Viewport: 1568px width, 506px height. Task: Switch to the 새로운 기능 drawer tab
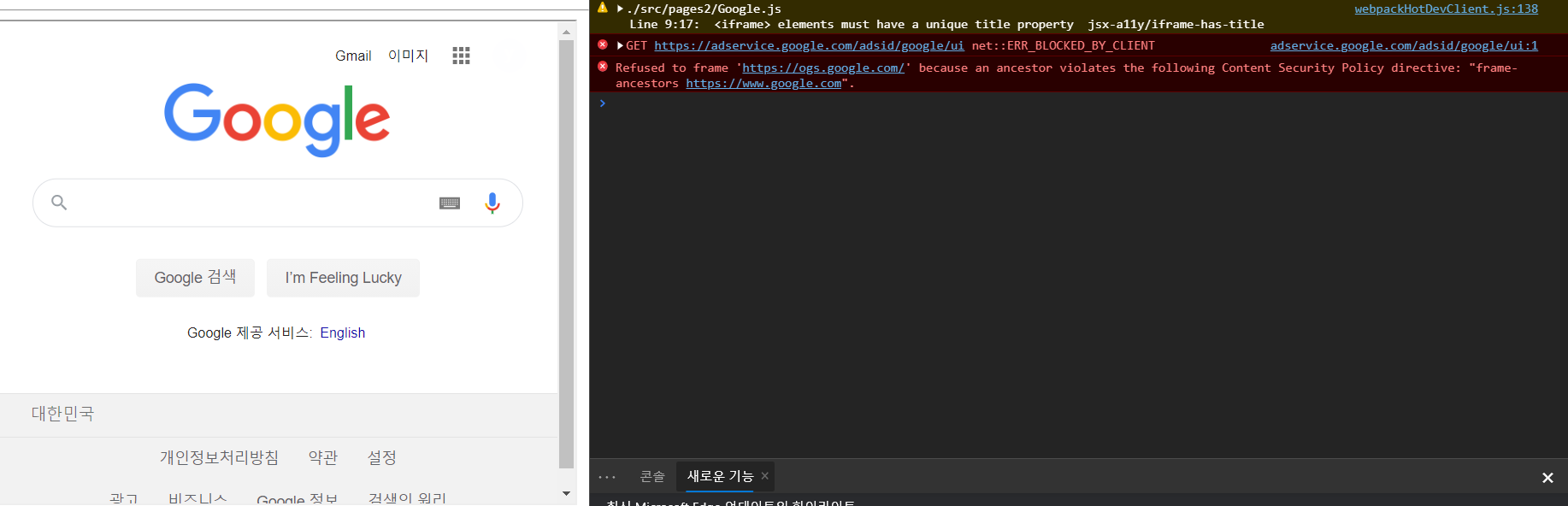tap(720, 476)
